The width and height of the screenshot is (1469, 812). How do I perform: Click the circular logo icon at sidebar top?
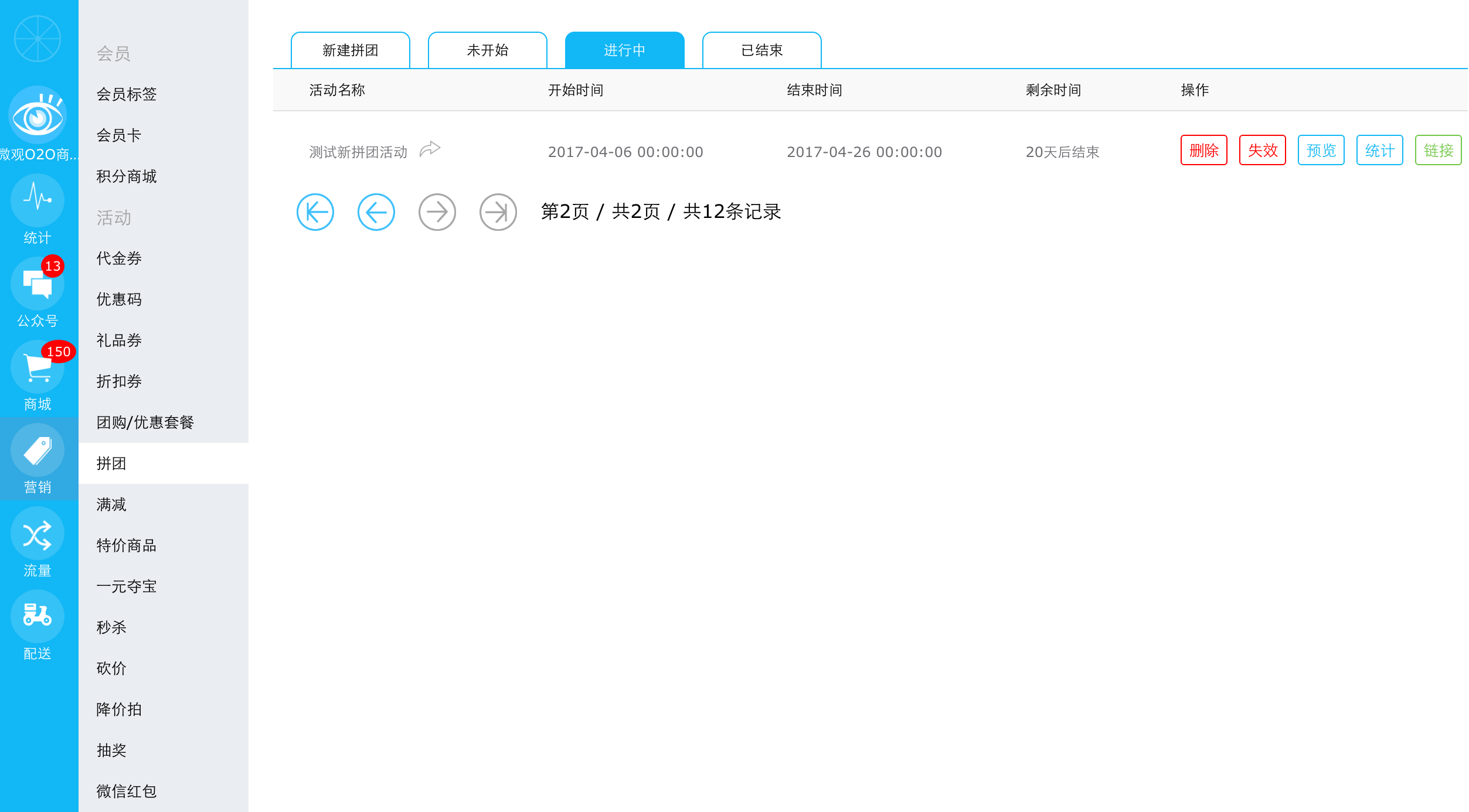point(38,39)
